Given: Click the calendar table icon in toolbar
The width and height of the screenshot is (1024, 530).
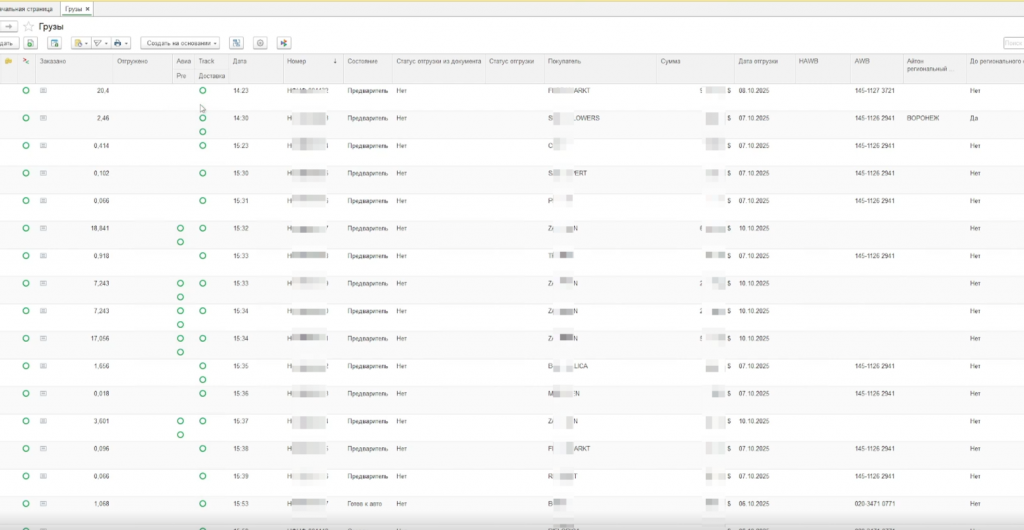Looking at the screenshot, I should point(52,43).
